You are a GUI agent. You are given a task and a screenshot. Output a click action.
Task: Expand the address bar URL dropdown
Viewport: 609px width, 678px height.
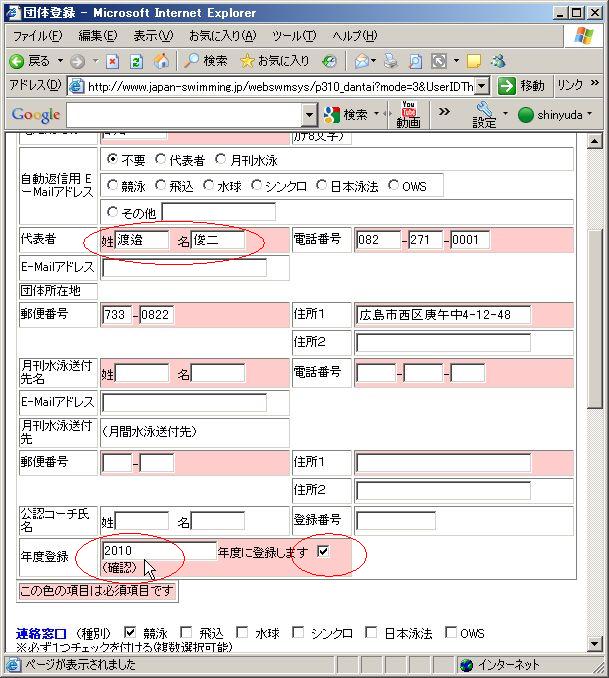point(482,87)
